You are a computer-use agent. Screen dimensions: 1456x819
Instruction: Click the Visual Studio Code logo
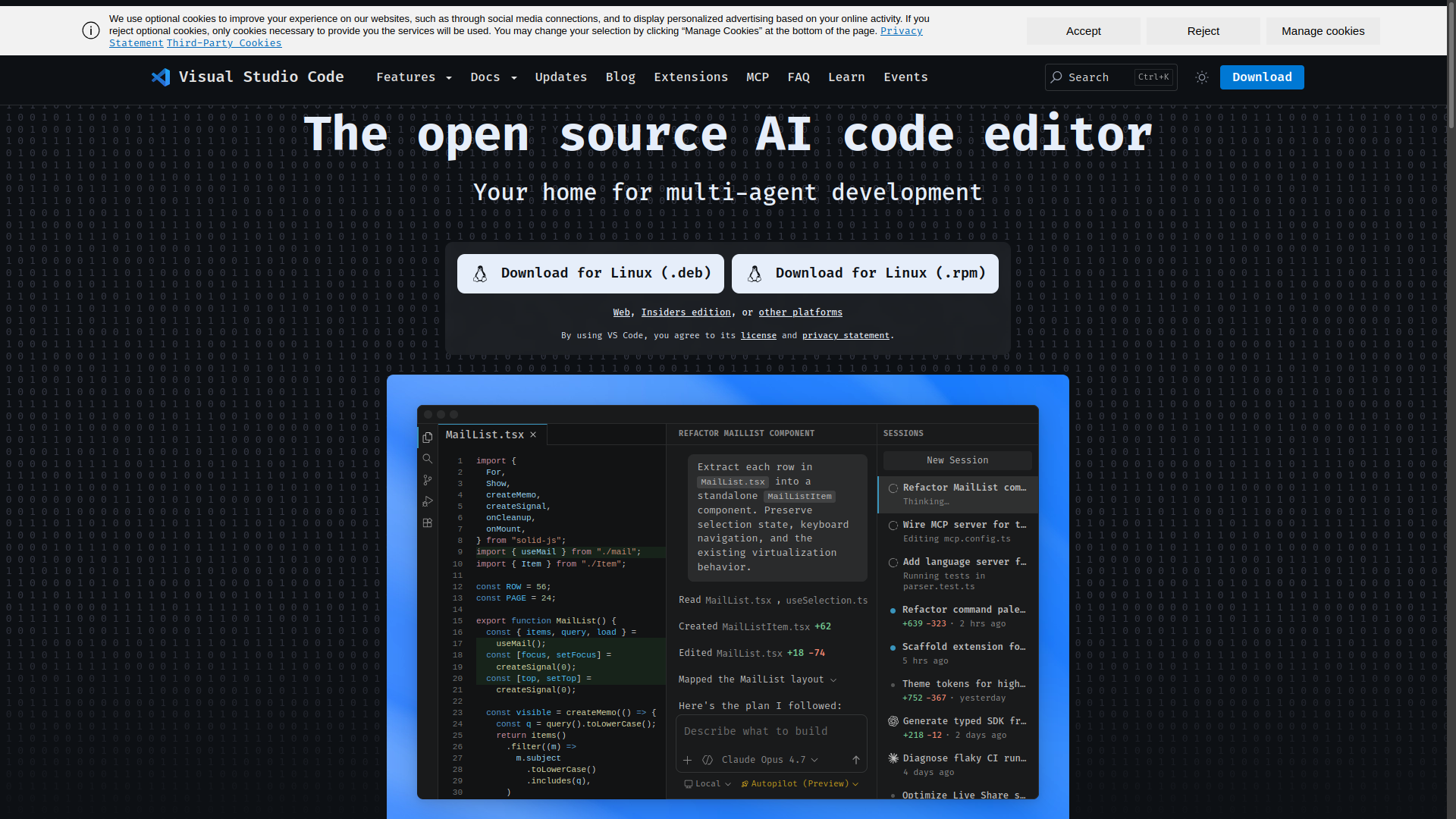pos(247,77)
